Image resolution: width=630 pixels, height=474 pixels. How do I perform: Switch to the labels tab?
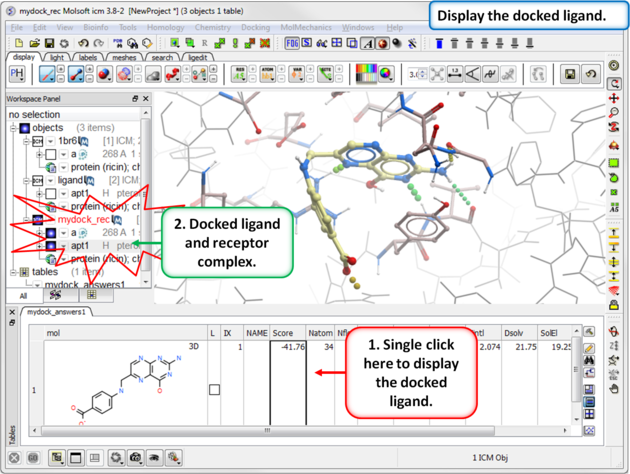[88, 58]
